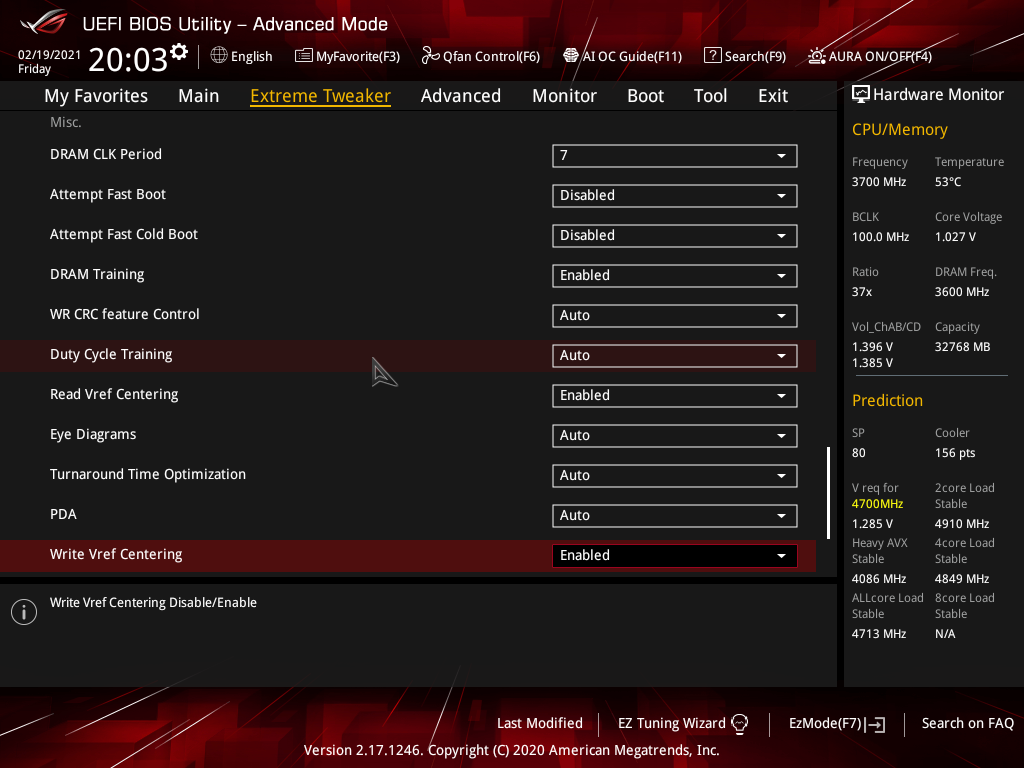Open MyFavorite(F3) label

(358, 57)
